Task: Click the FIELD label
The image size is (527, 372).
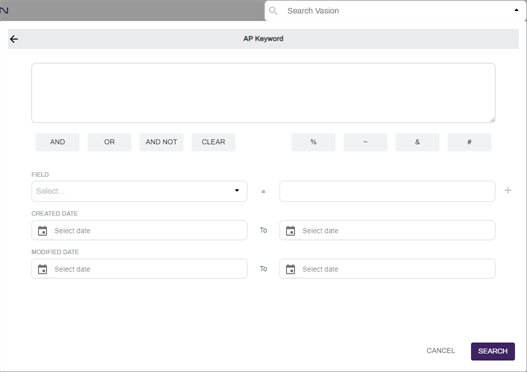Action: pyautogui.click(x=40, y=174)
